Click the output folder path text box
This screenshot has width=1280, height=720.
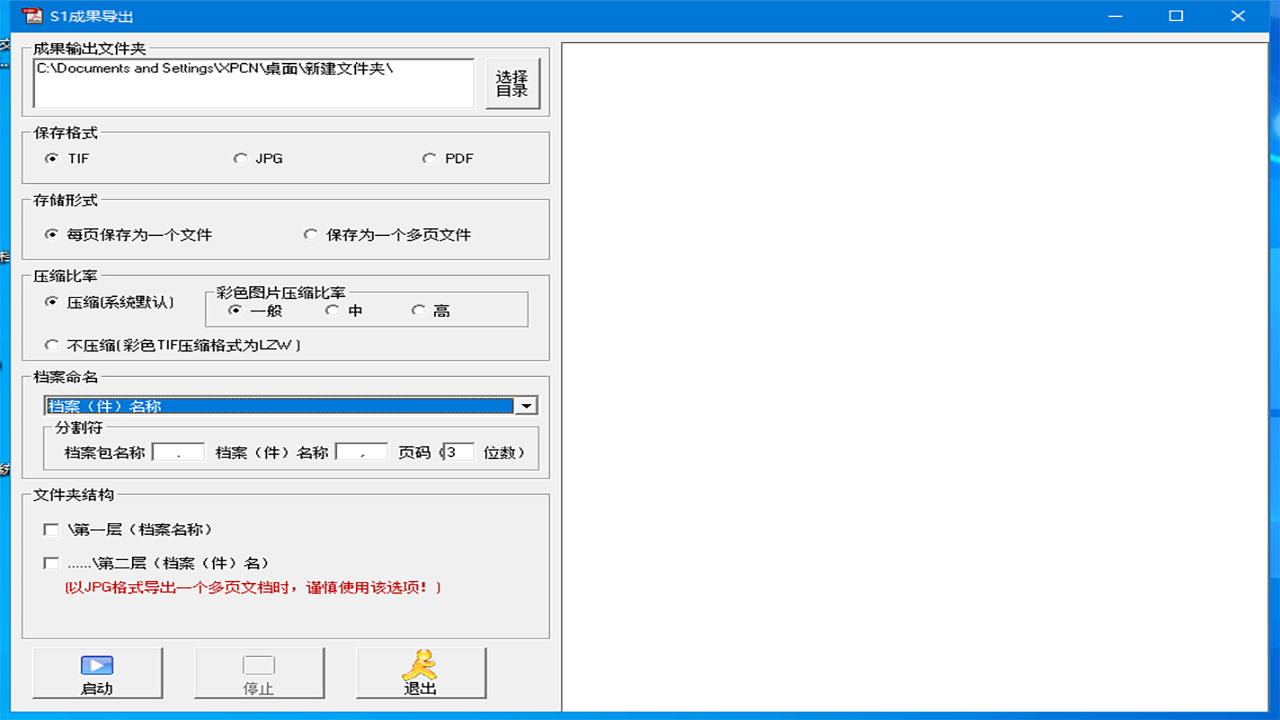coord(254,83)
